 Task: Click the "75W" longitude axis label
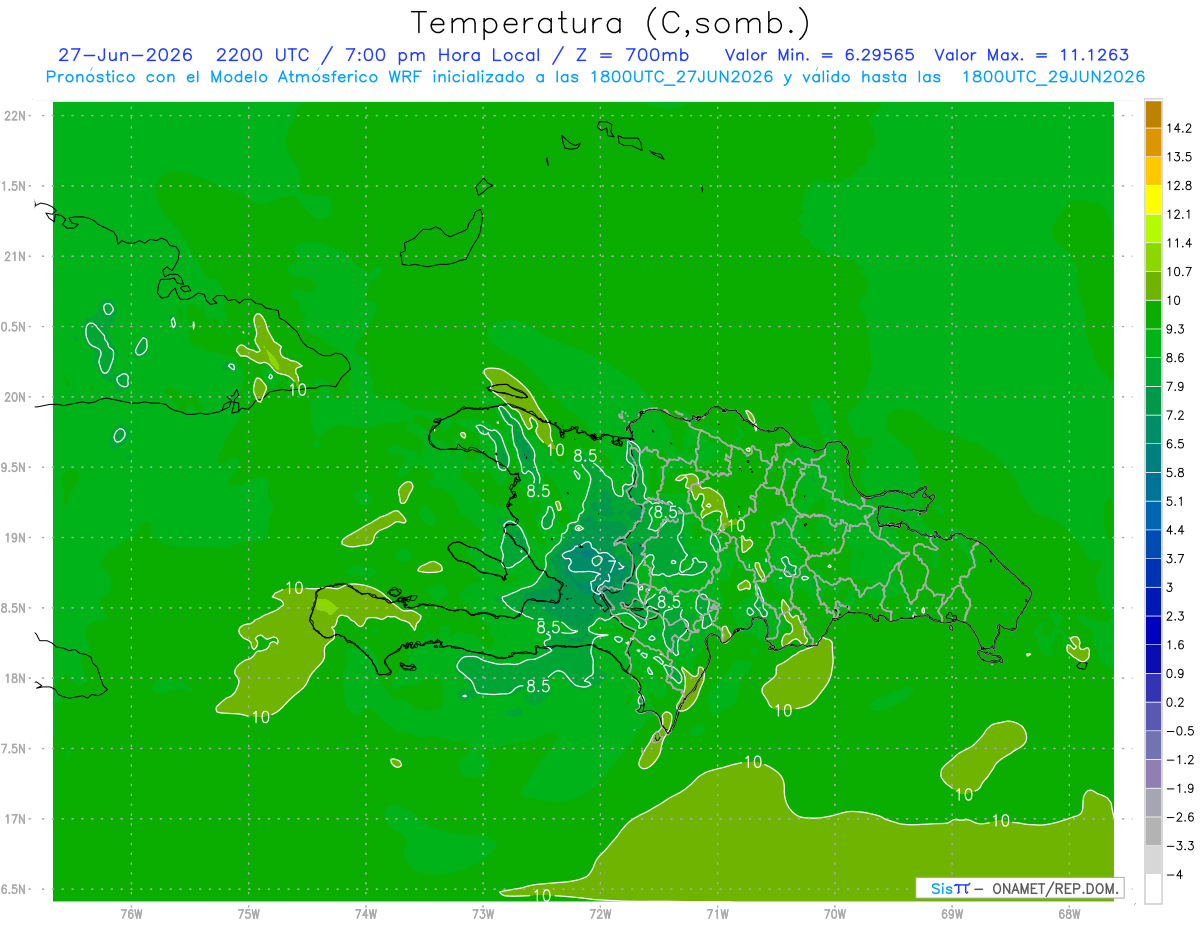249,913
